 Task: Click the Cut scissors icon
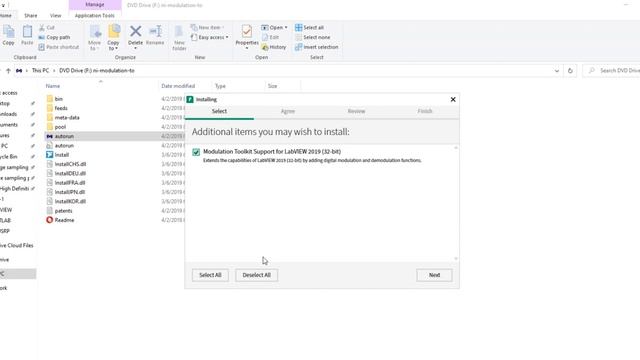(42, 28)
